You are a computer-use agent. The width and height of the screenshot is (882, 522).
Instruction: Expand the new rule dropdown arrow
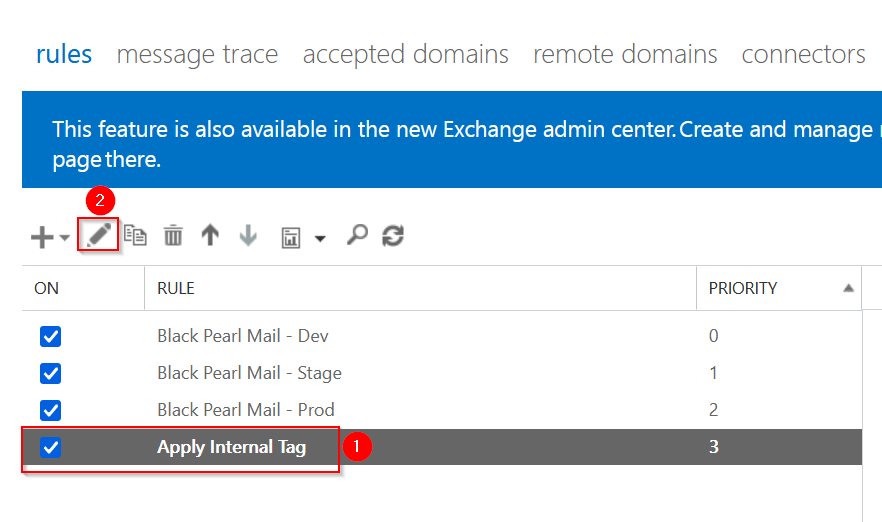pos(65,239)
